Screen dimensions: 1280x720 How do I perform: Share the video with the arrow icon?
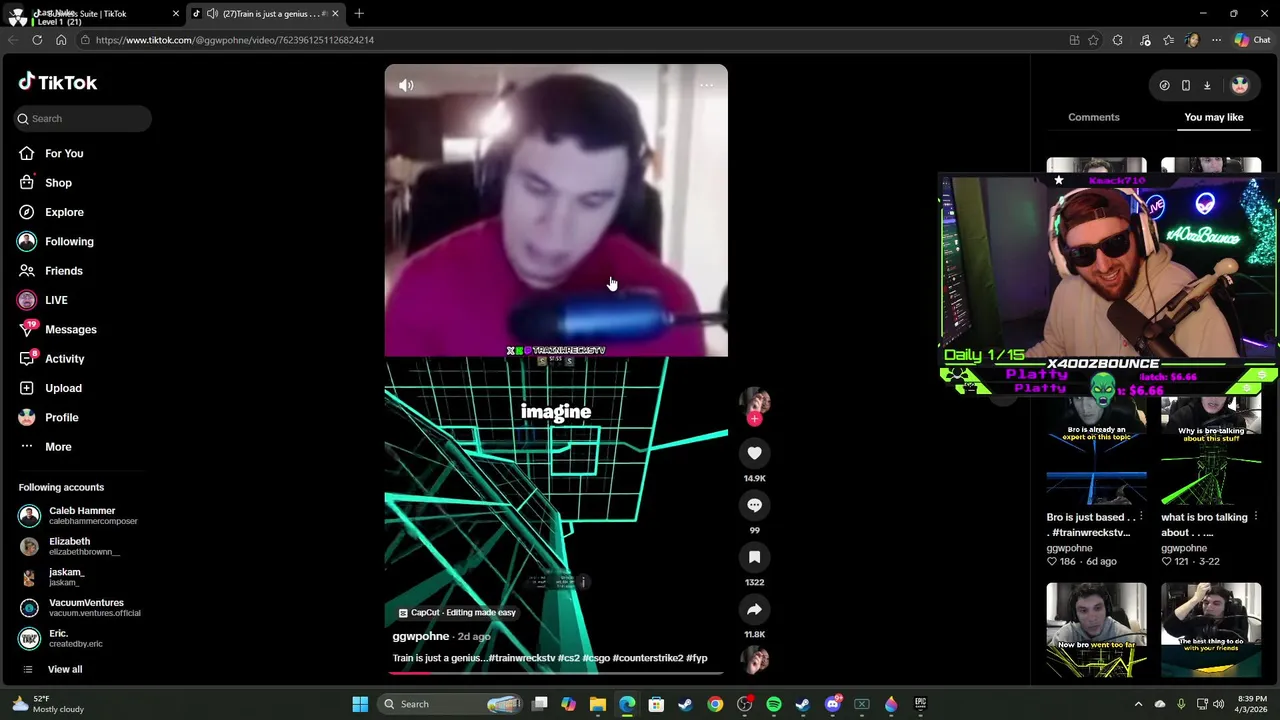tap(754, 609)
